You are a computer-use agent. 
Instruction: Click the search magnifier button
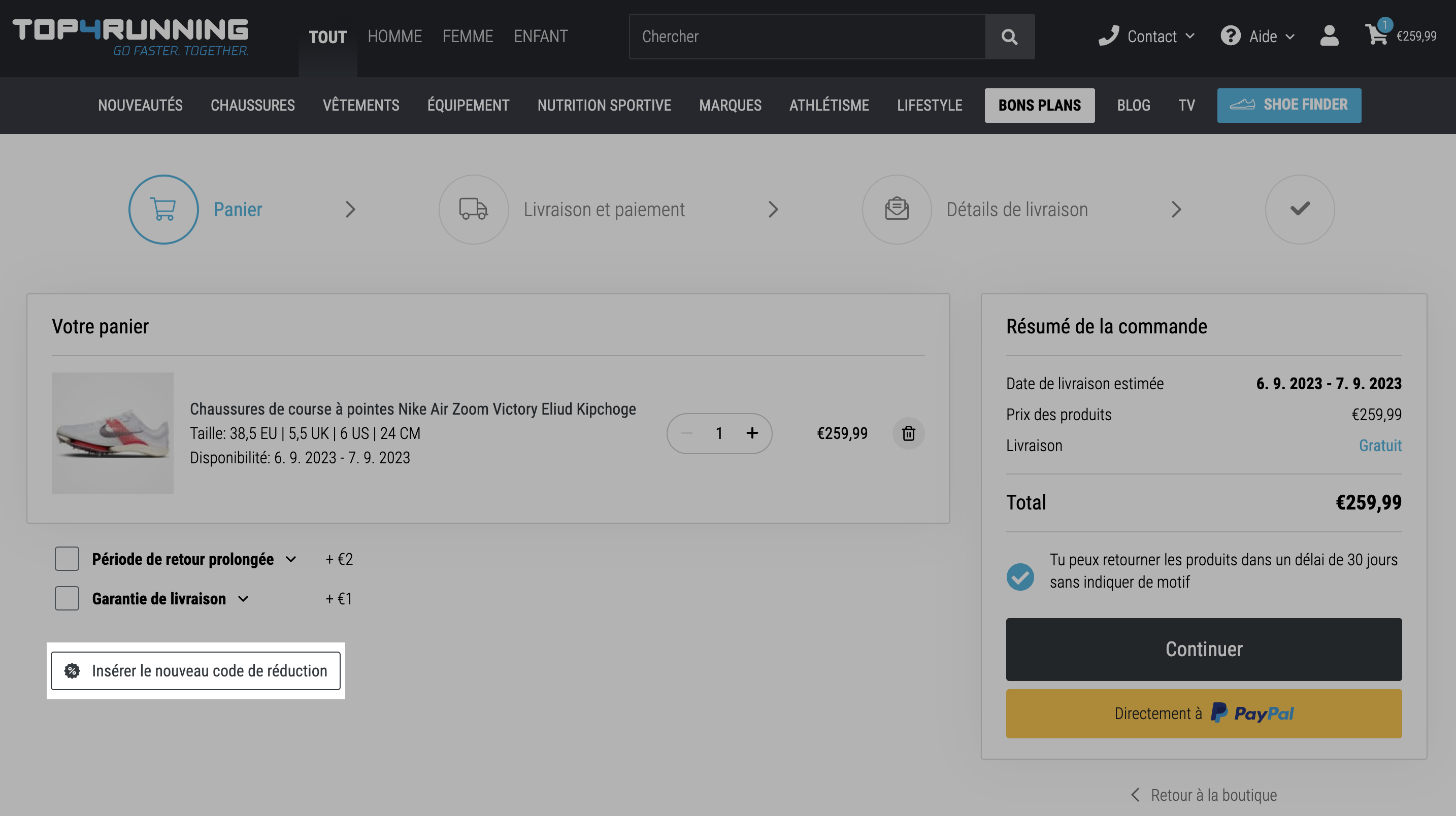pyautogui.click(x=1009, y=37)
